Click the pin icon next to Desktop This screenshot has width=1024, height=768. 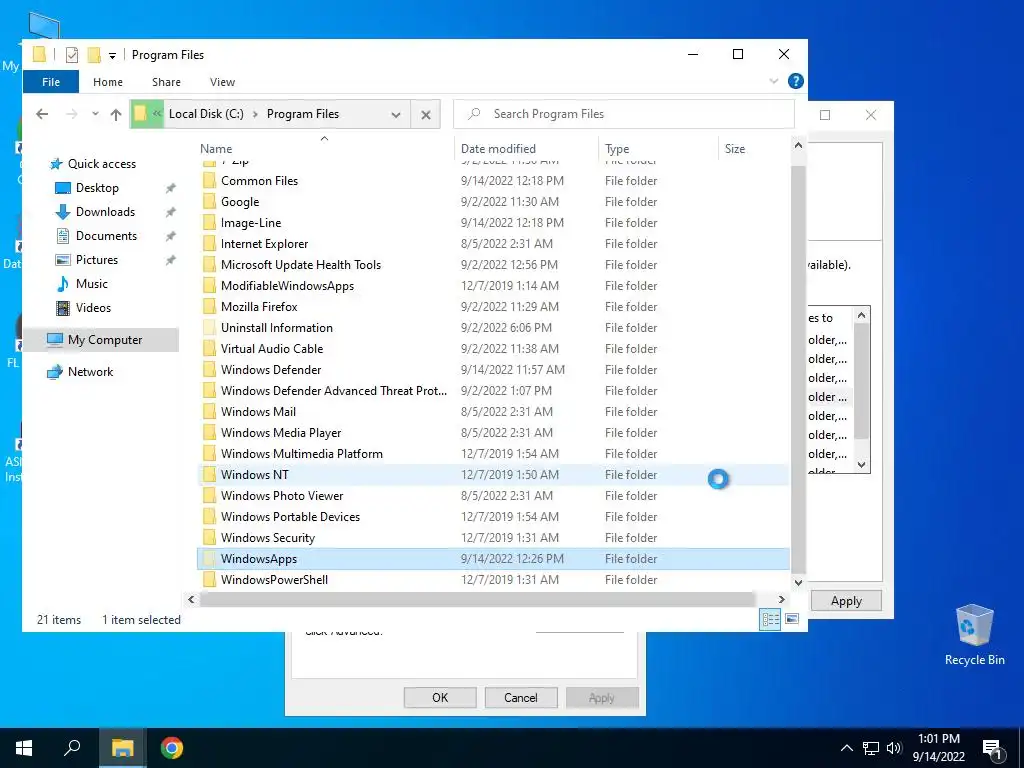click(170, 188)
